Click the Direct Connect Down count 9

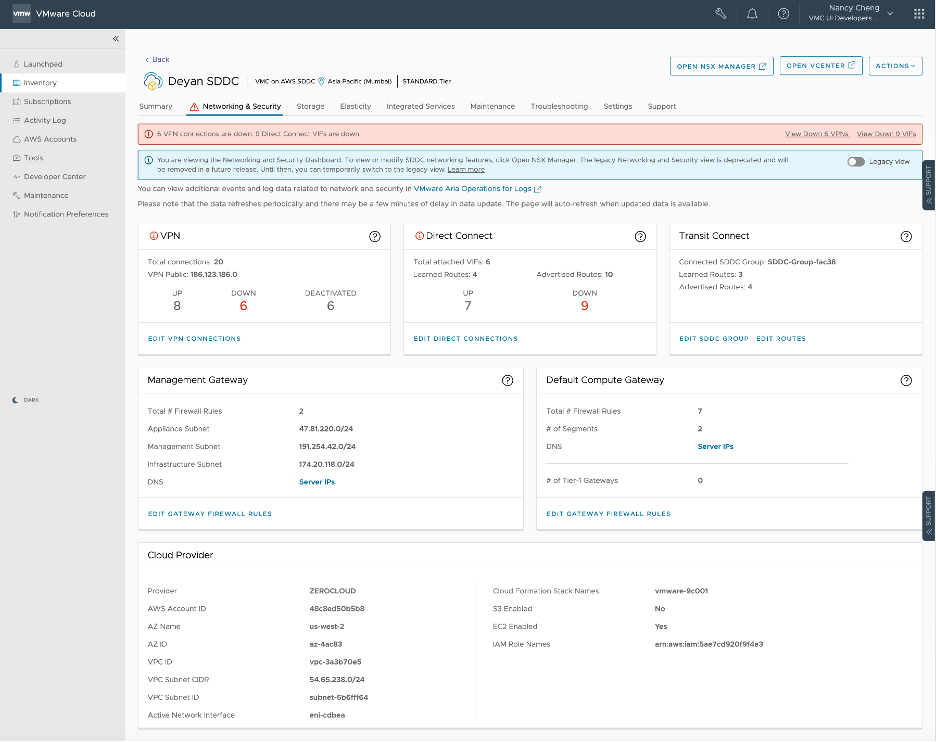[x=584, y=306]
